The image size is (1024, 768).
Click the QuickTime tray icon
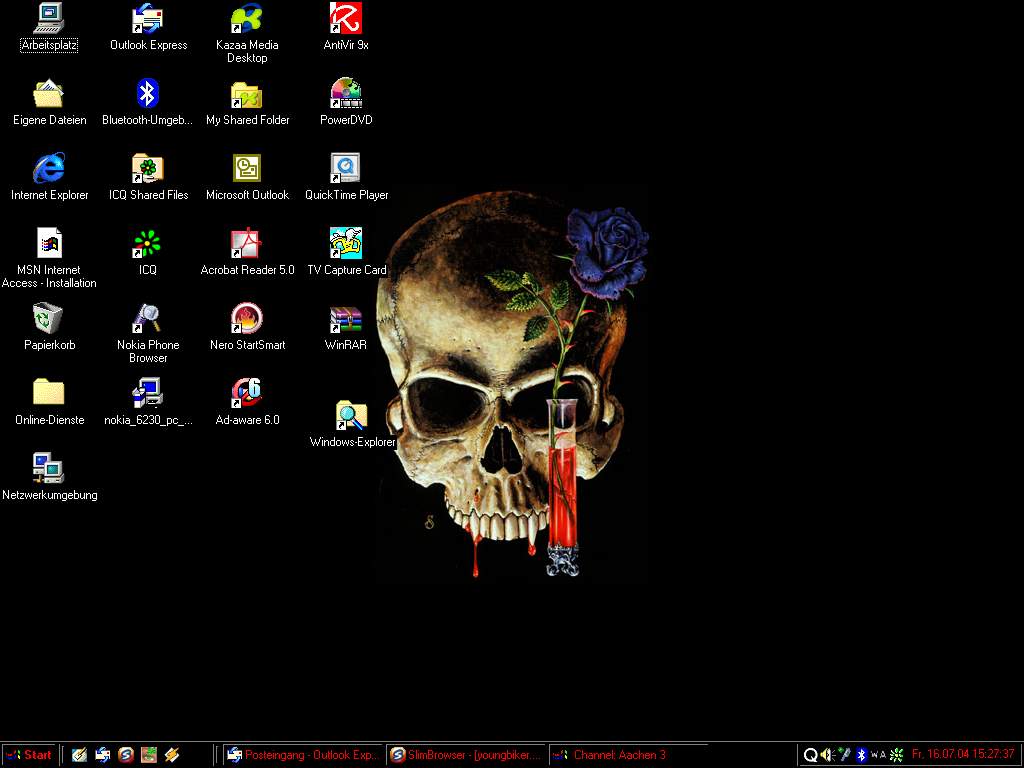click(810, 756)
